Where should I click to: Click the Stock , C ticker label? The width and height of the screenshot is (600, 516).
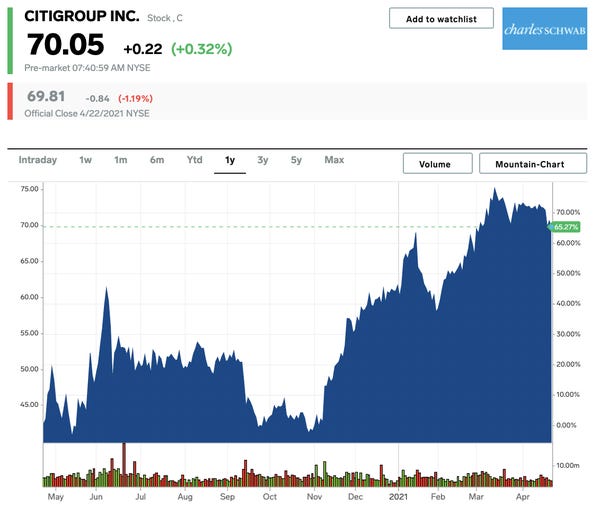point(165,18)
